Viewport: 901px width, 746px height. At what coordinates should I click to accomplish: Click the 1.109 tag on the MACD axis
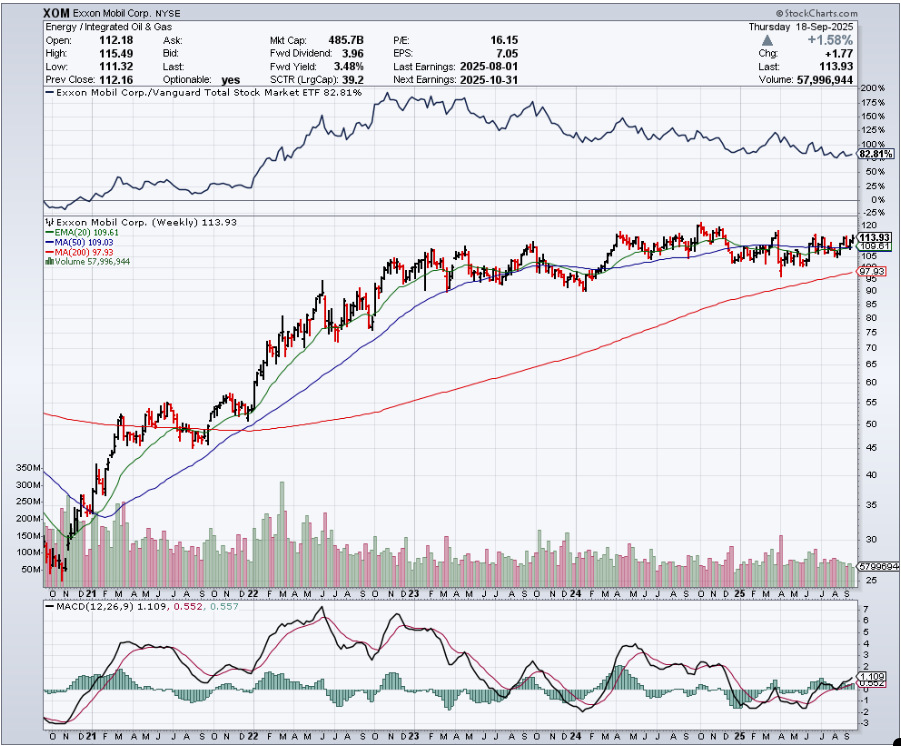872,676
